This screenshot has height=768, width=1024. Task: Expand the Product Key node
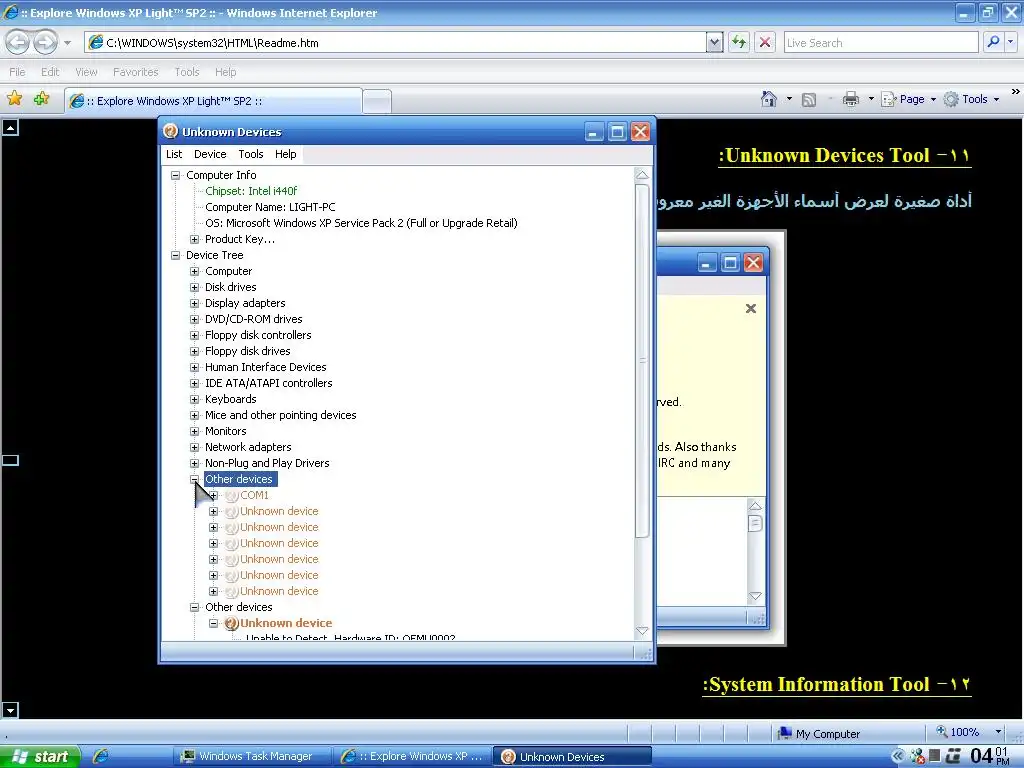click(194, 239)
